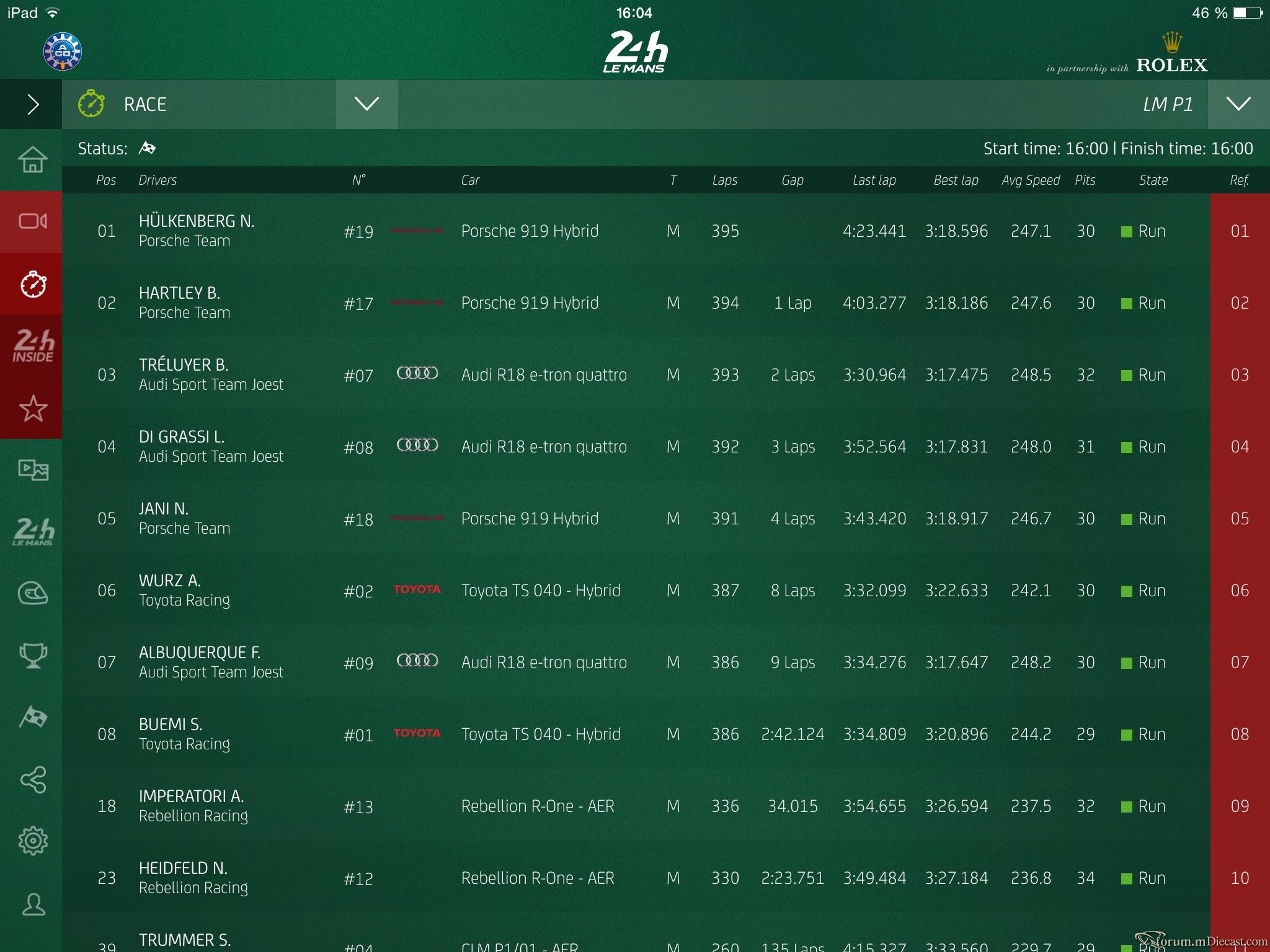Tap Ref. 05 red cell
The width and height of the screenshot is (1270, 952).
[1240, 518]
